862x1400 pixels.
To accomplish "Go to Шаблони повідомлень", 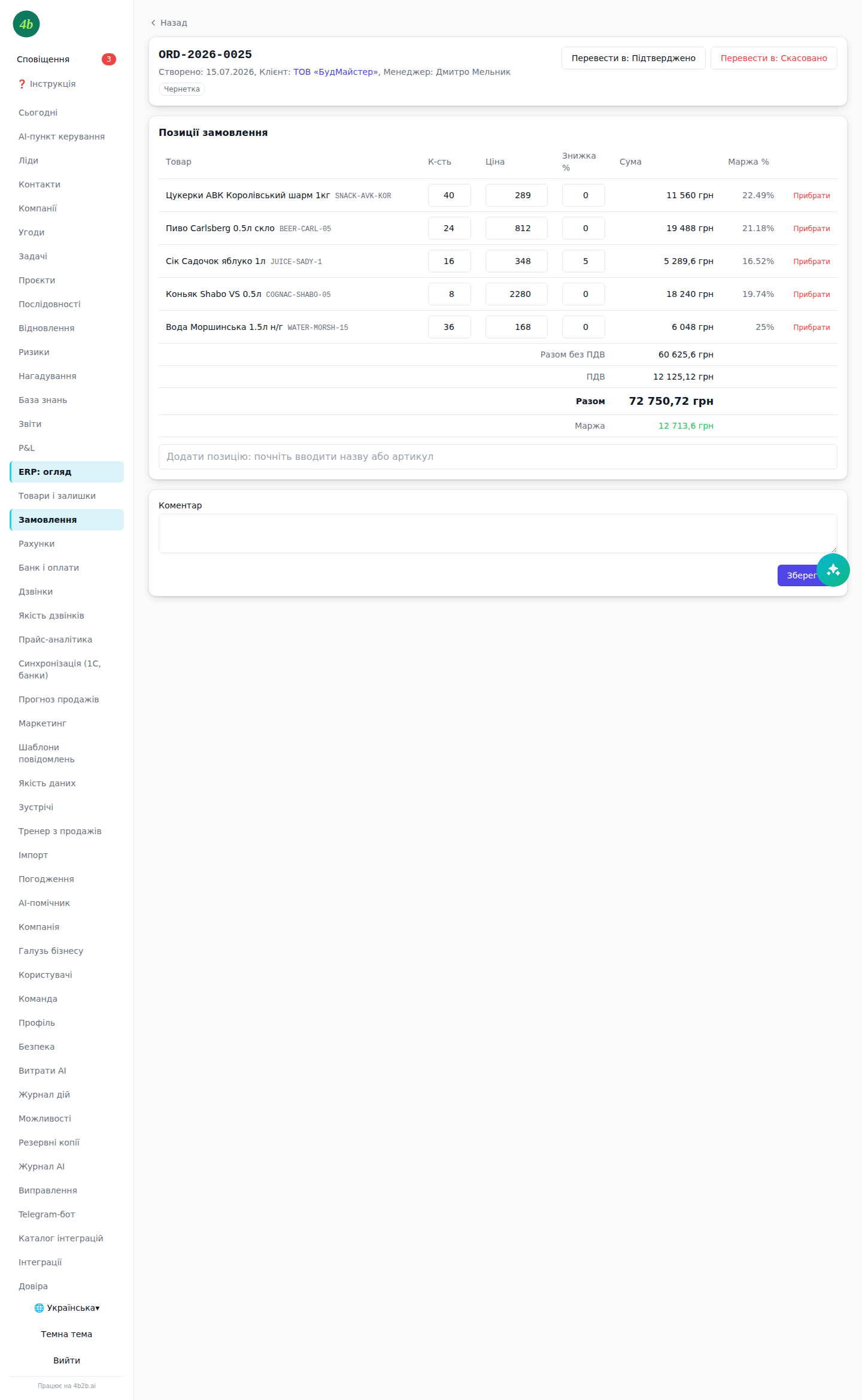I will (66, 753).
